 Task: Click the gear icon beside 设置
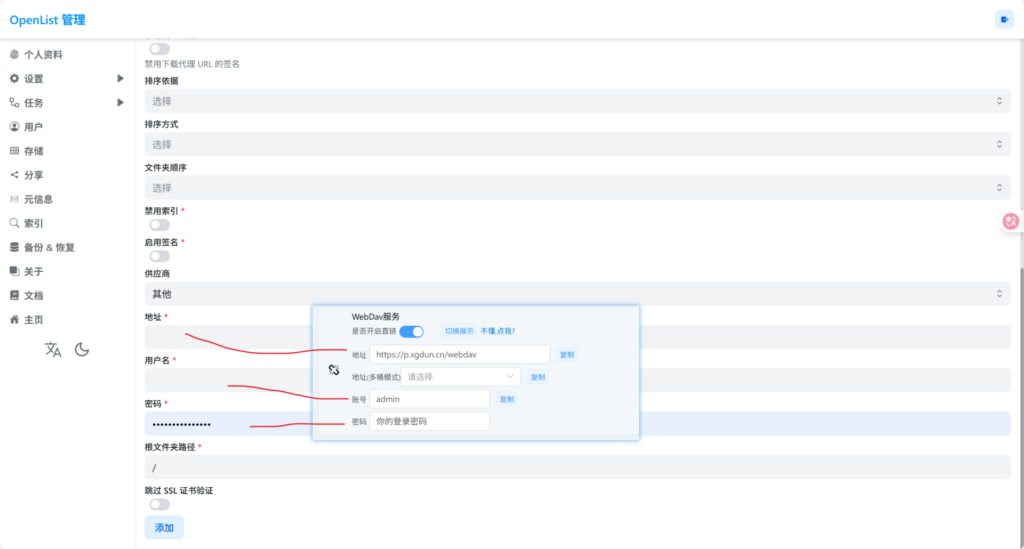[x=14, y=78]
